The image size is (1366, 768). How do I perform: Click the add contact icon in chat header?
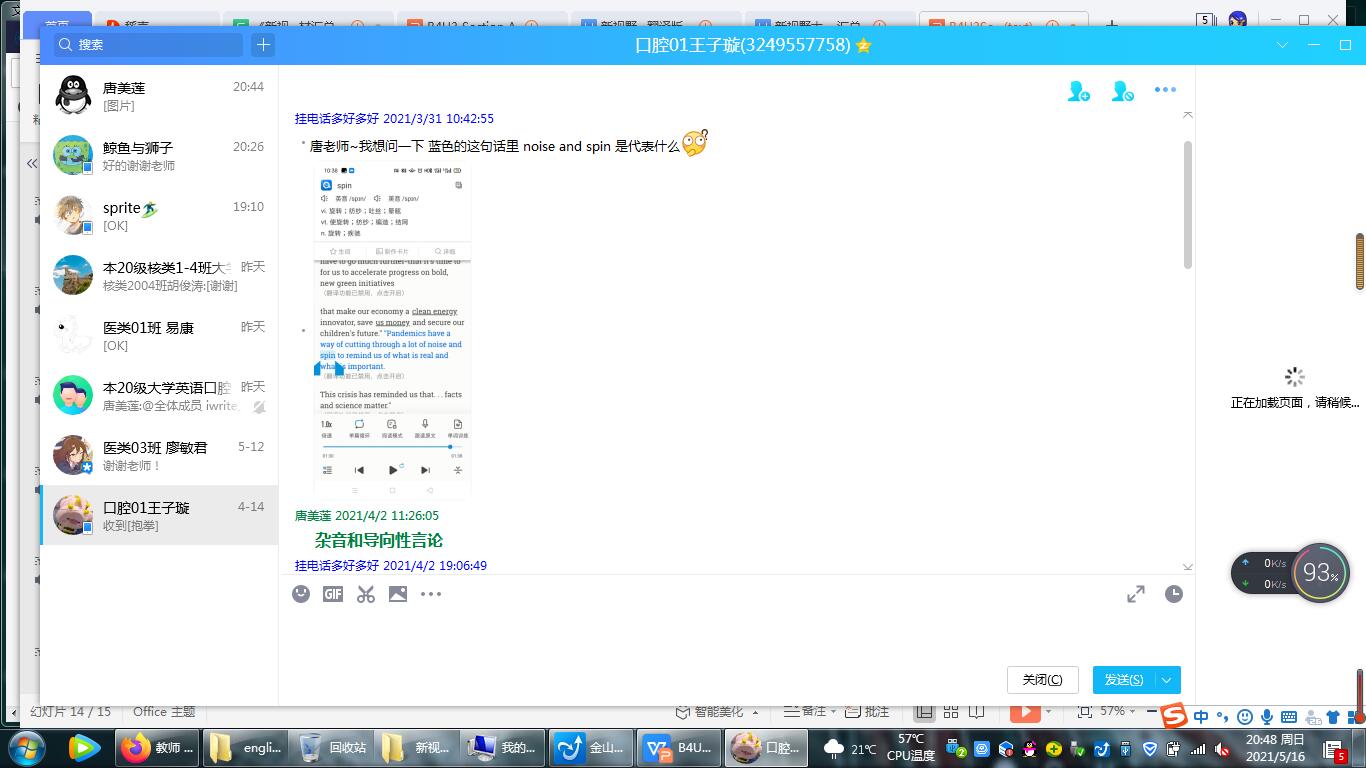click(1079, 91)
